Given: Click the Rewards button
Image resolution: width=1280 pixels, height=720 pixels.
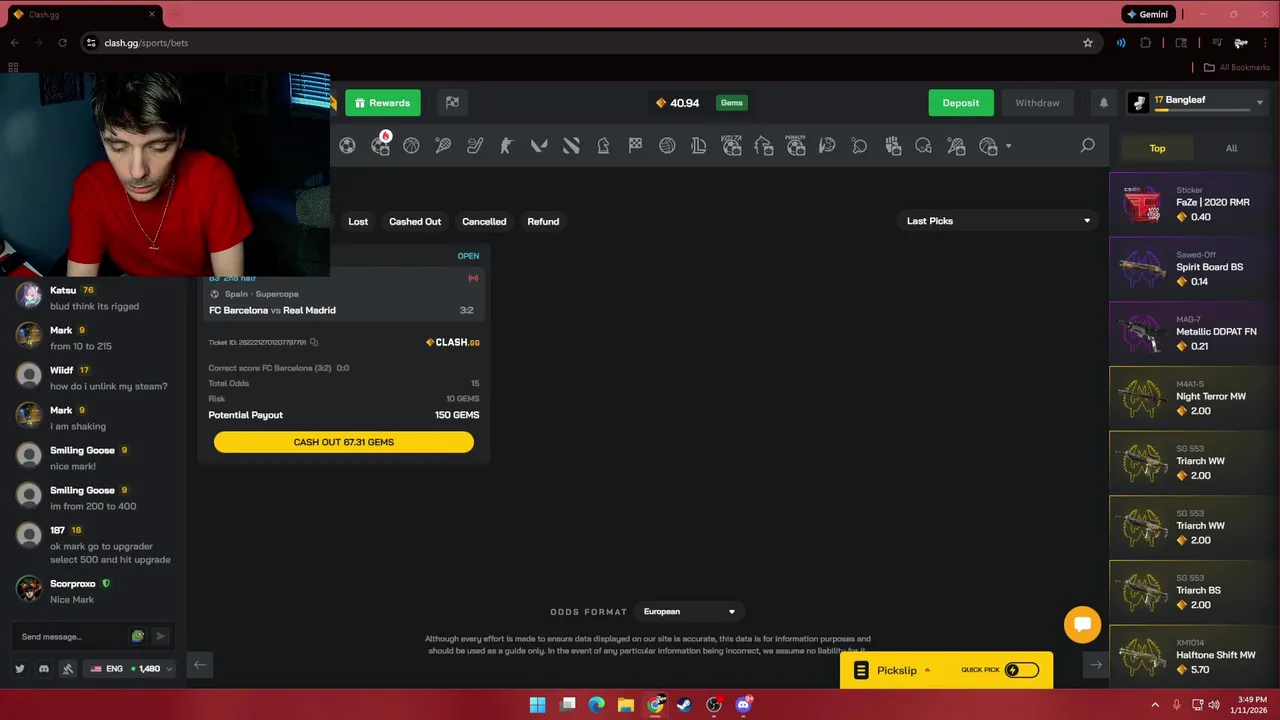Looking at the screenshot, I should (x=383, y=103).
